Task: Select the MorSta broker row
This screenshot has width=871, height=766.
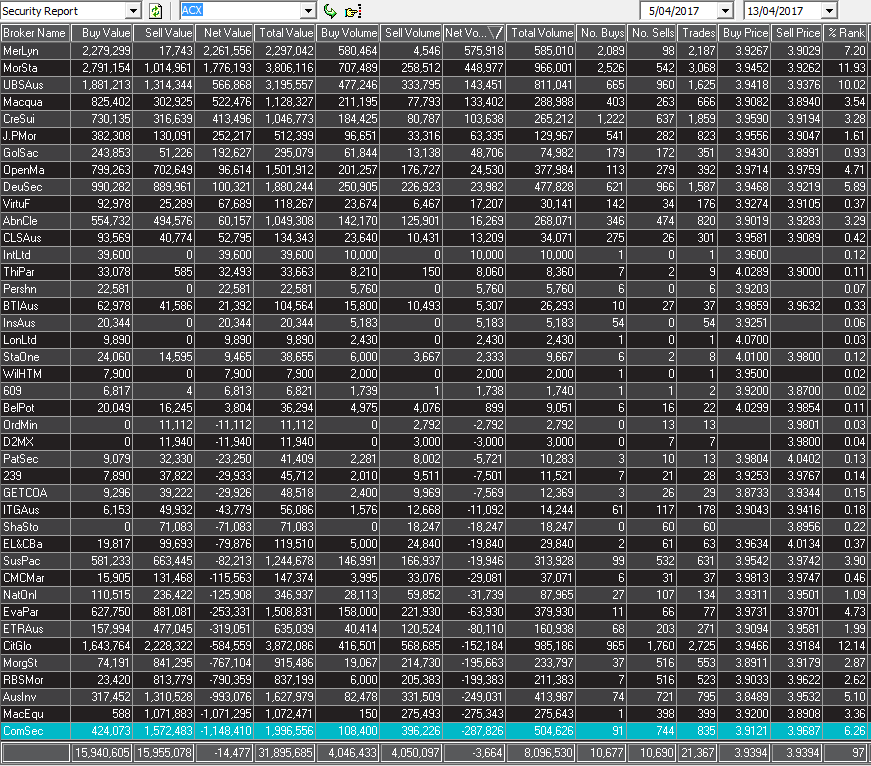Action: click(x=433, y=68)
